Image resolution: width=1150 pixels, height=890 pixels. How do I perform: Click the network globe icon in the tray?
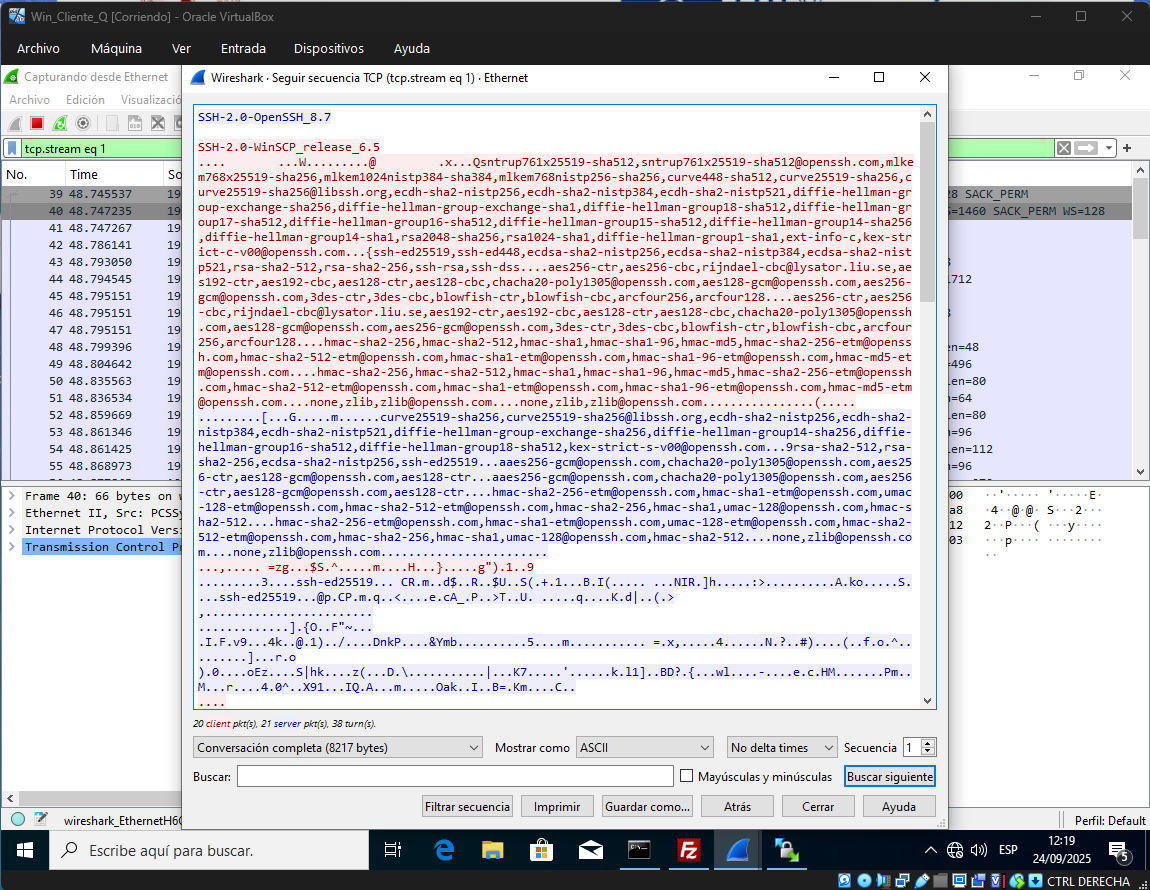coord(955,850)
